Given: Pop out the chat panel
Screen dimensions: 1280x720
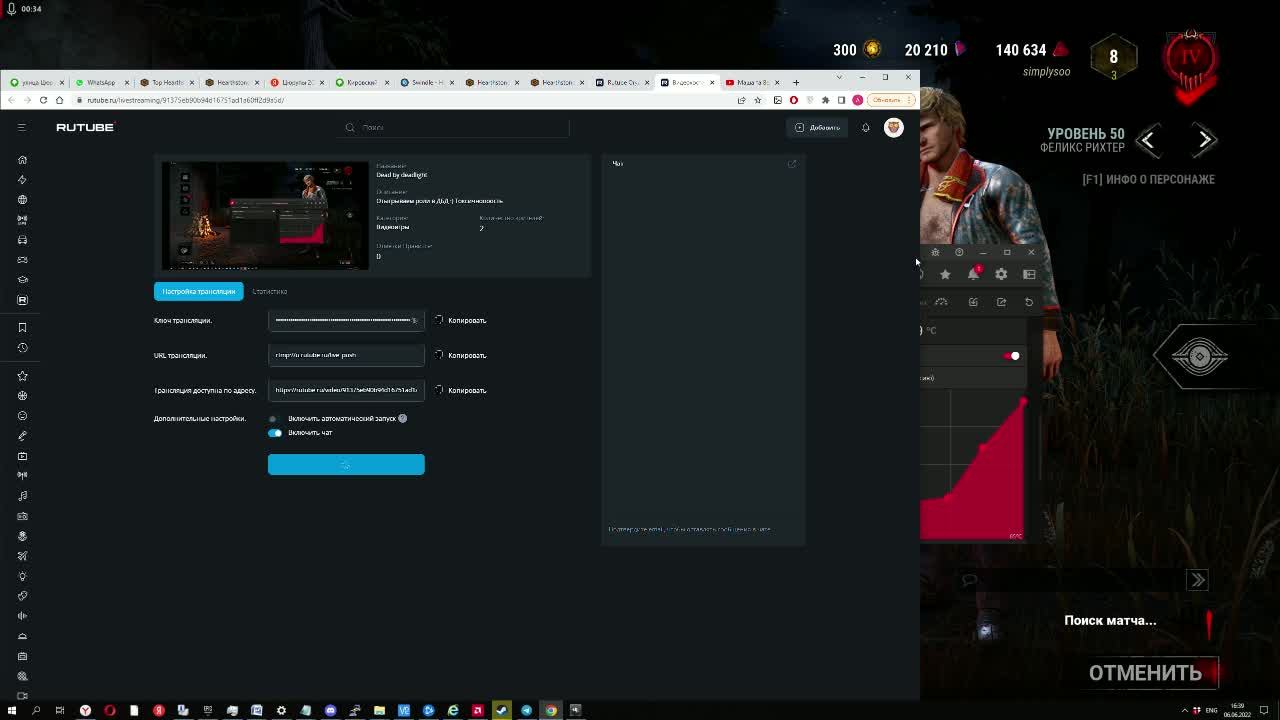Looking at the screenshot, I should point(792,164).
